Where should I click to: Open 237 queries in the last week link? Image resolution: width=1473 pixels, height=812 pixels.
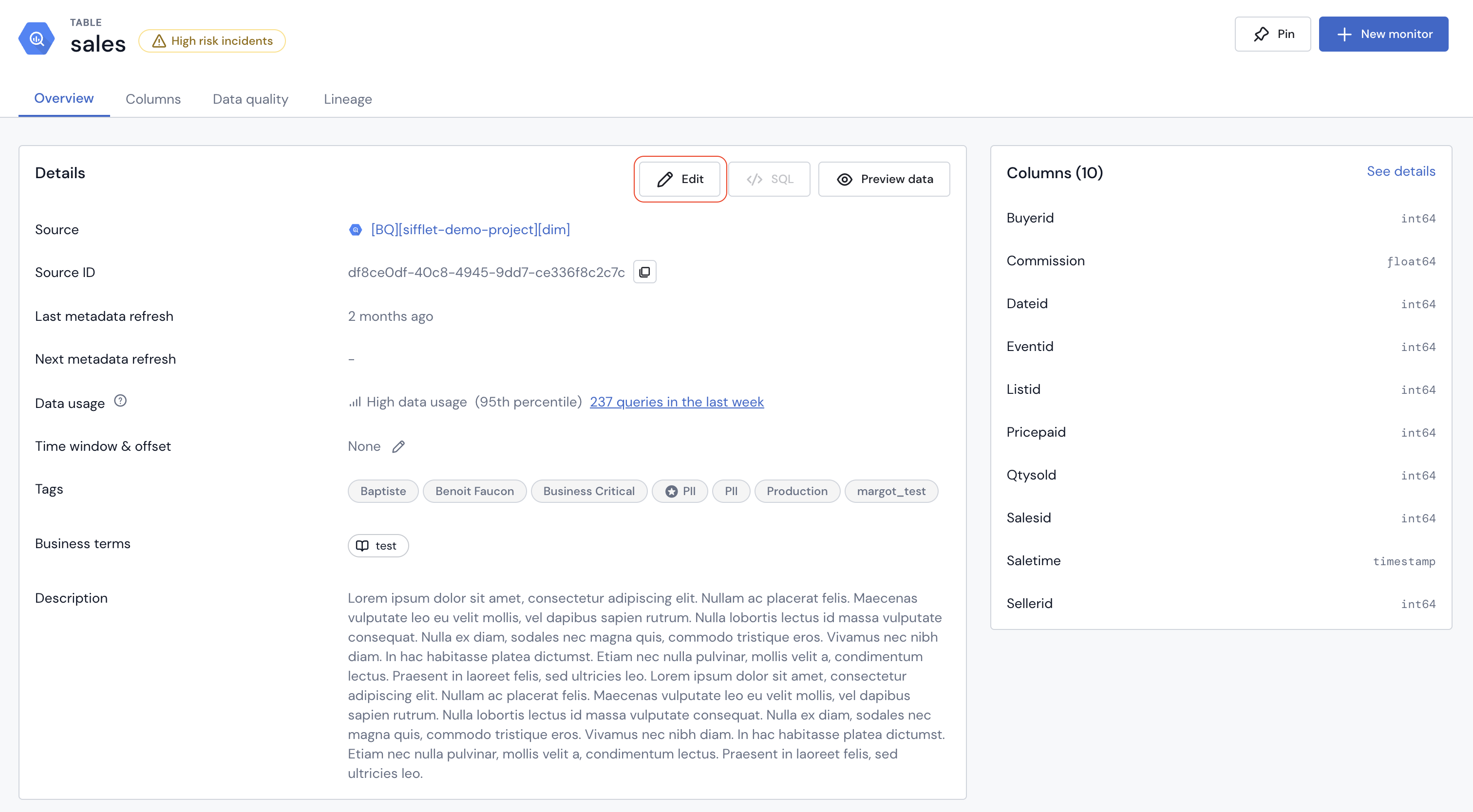677,402
